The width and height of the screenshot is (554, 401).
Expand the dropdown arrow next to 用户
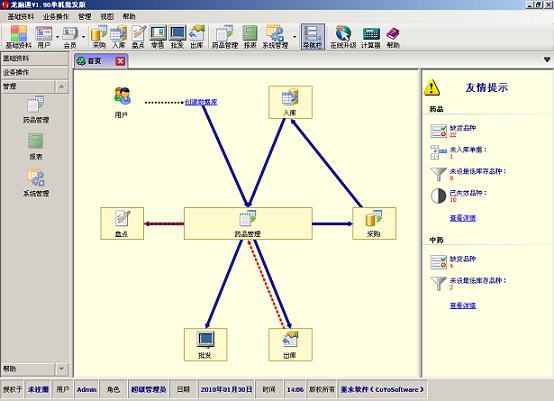point(58,37)
